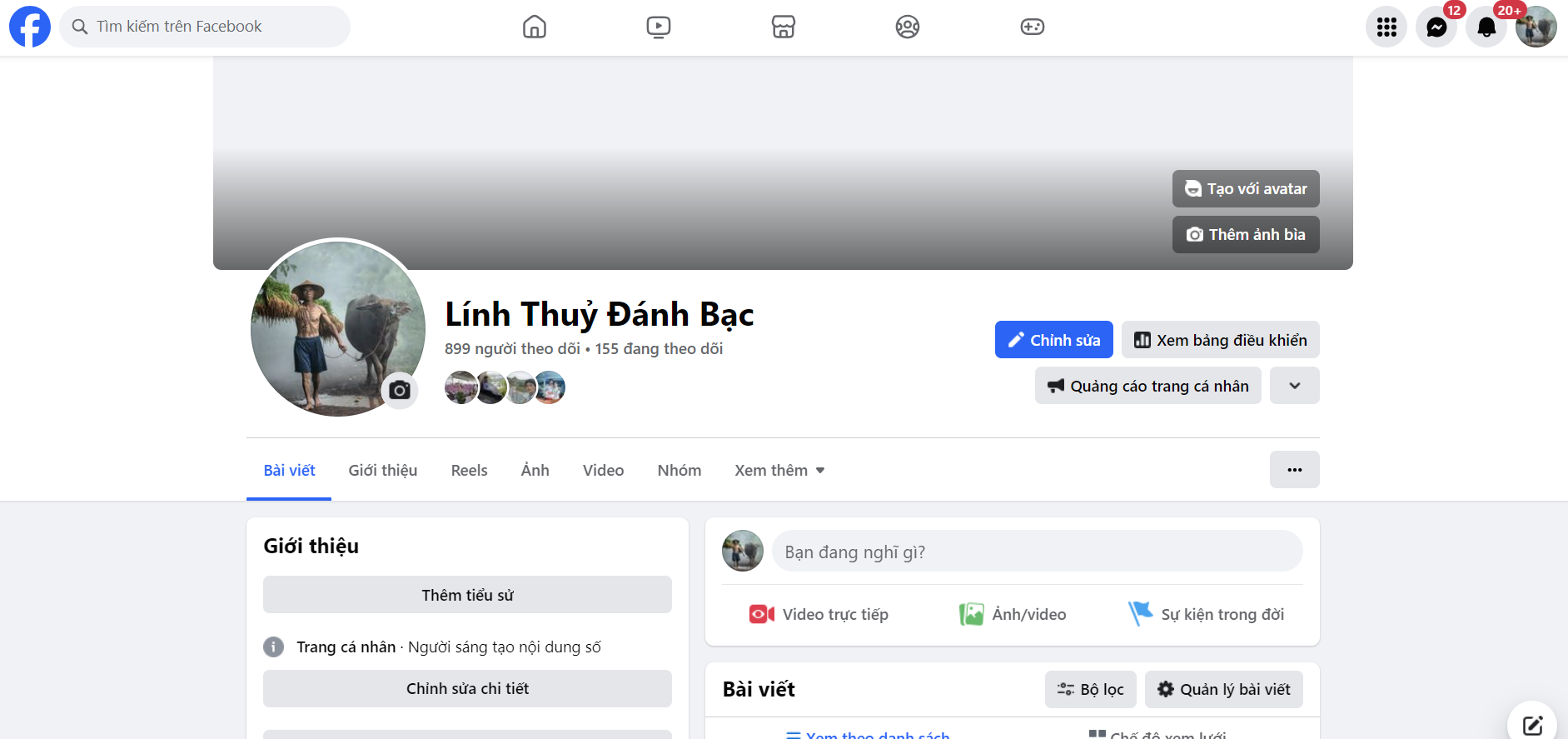
Task: Click the Tìm kiếm trên Facebook search box
Action: (x=205, y=27)
